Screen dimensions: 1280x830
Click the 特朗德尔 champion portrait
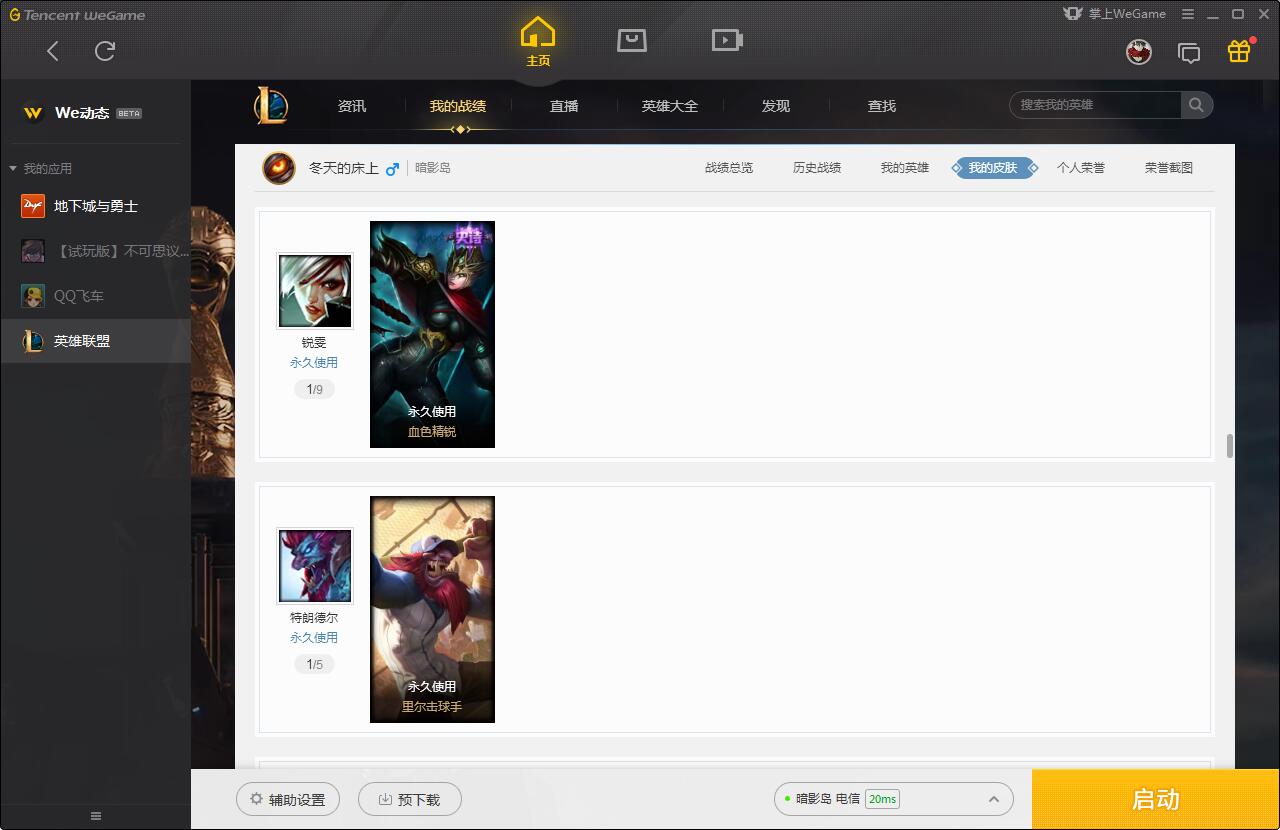315,566
